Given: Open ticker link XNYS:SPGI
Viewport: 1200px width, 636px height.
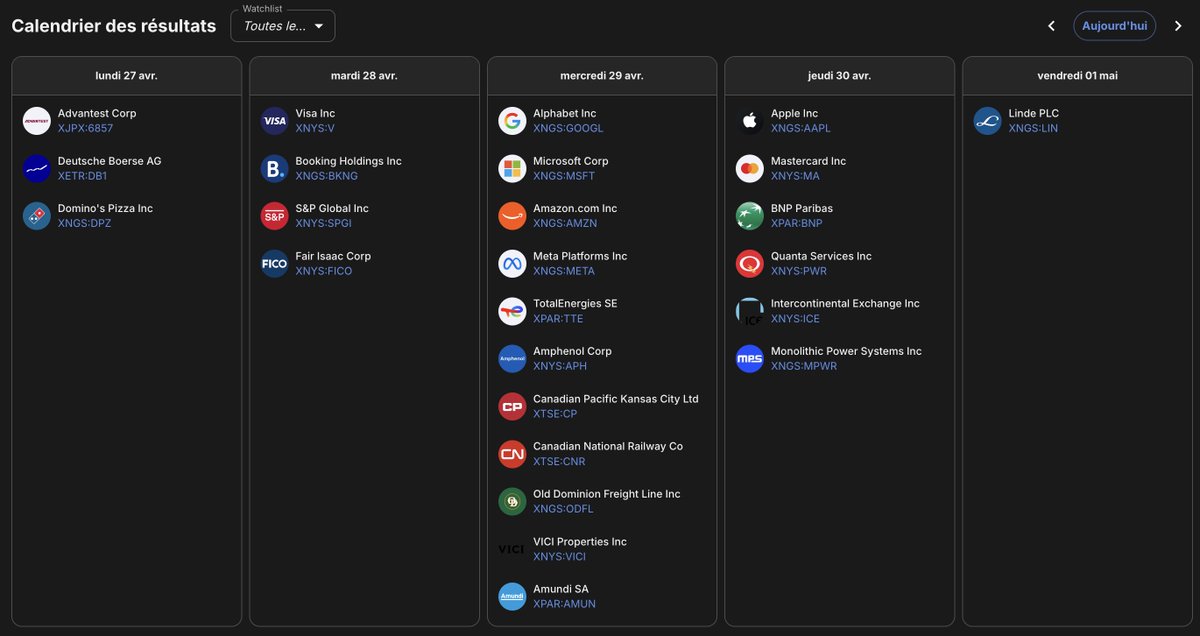Looking at the screenshot, I should 324,224.
